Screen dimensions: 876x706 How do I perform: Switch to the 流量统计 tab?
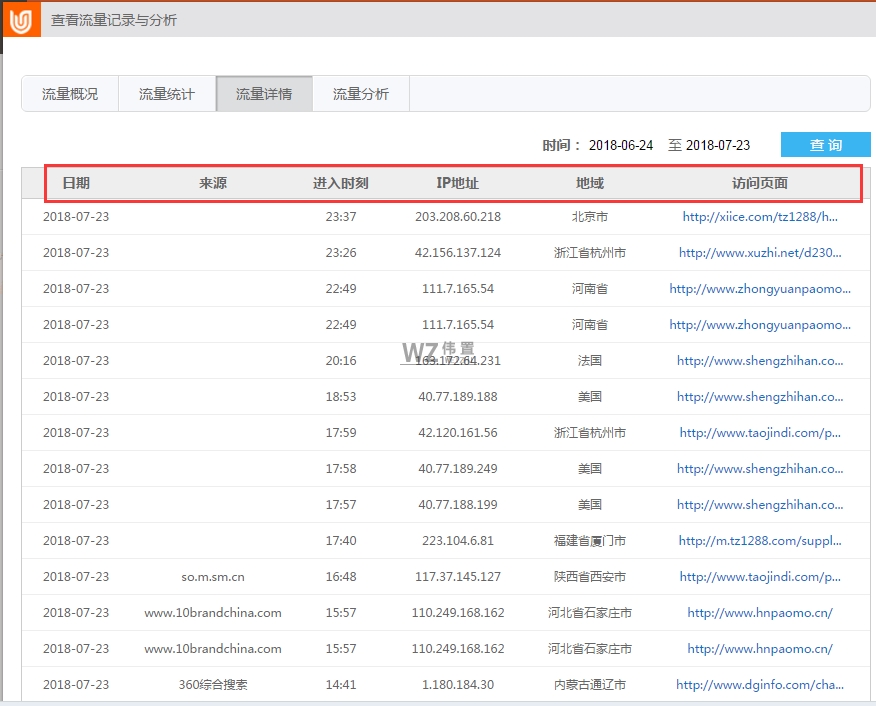click(x=166, y=93)
